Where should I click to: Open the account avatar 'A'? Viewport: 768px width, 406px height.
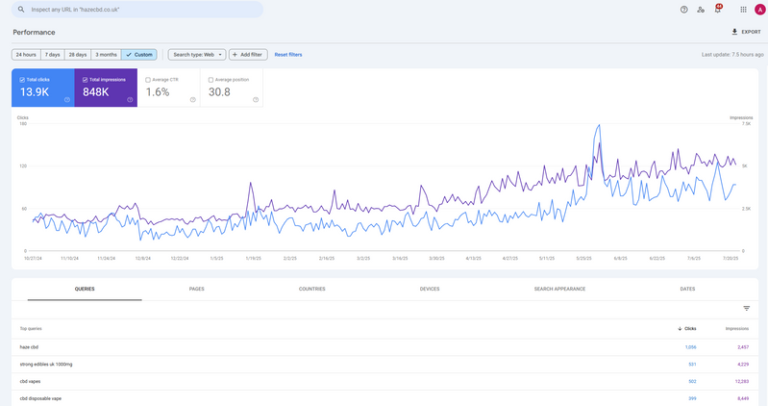(x=760, y=9)
